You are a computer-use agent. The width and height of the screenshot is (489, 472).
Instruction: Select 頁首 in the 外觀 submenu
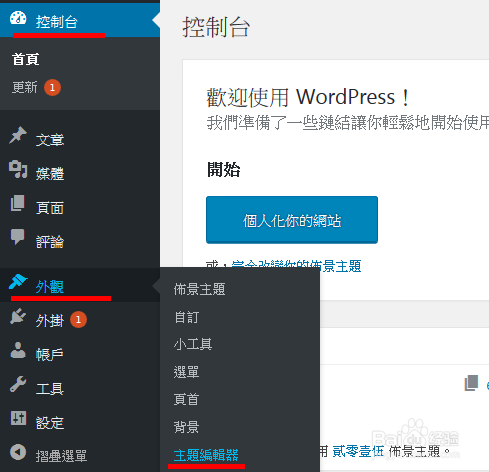[186, 399]
